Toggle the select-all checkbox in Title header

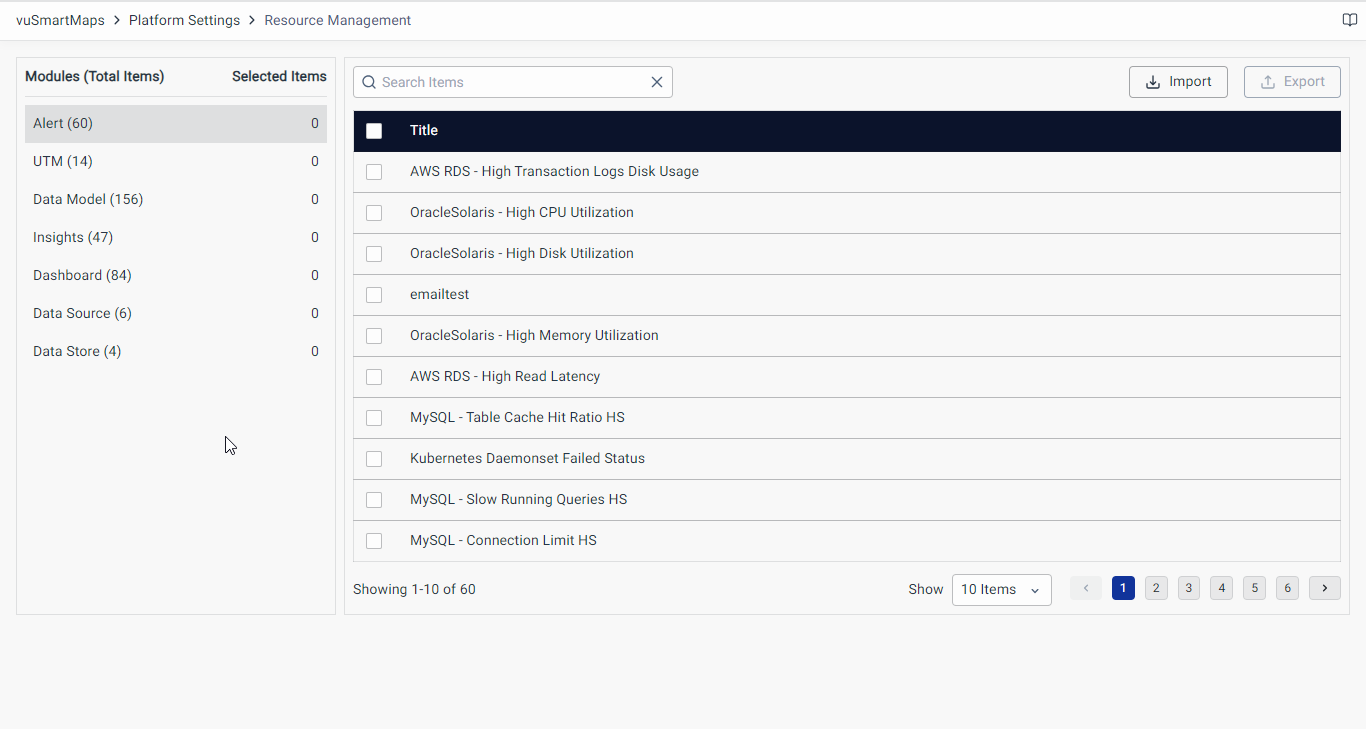pyautogui.click(x=374, y=131)
